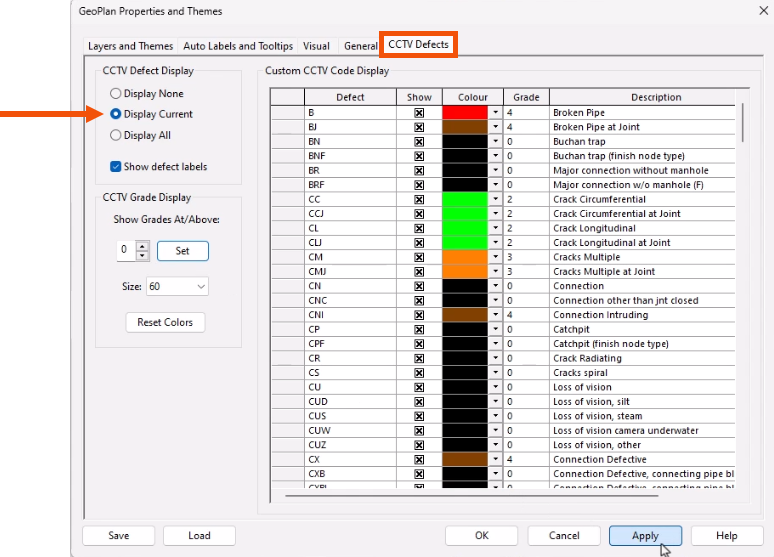Screen dimensions: 774x557
Task: Open colour dropdown for Crack Circumferential row
Action: (496, 199)
